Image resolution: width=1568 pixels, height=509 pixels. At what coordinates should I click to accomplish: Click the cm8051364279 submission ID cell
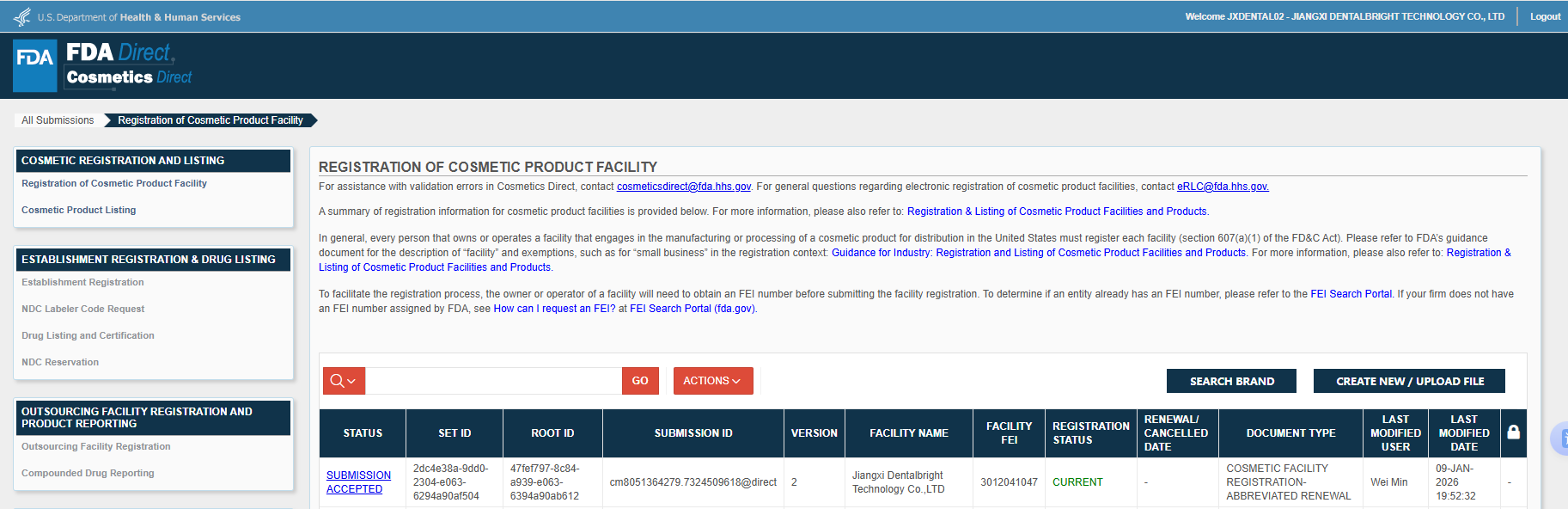point(693,482)
